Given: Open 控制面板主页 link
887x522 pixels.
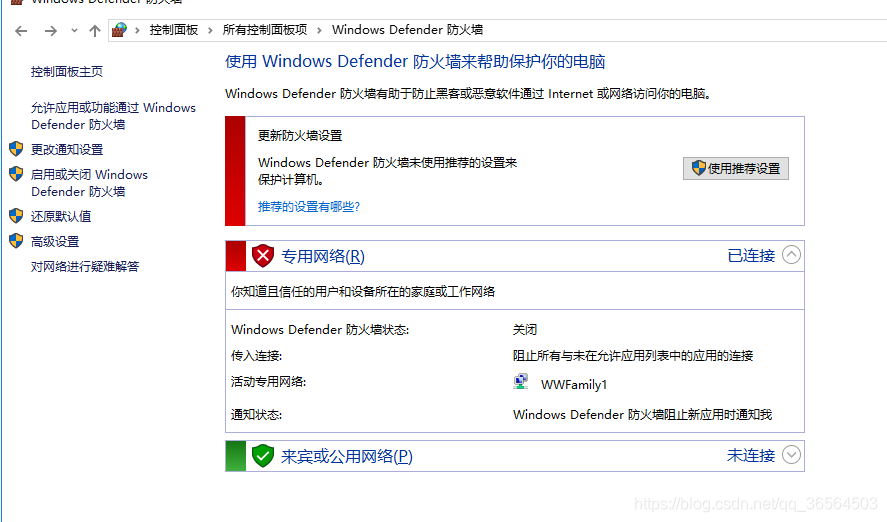Looking at the screenshot, I should [67, 72].
